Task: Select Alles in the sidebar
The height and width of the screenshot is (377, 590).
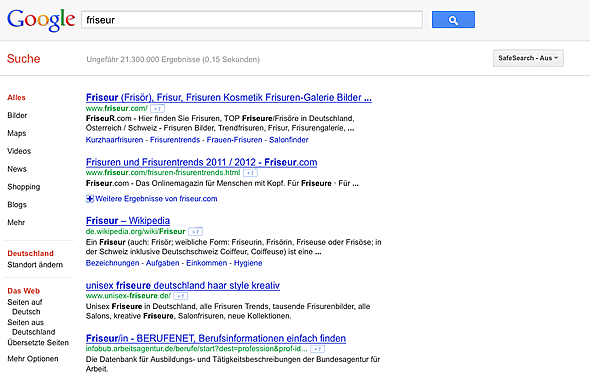Action: coord(16,97)
